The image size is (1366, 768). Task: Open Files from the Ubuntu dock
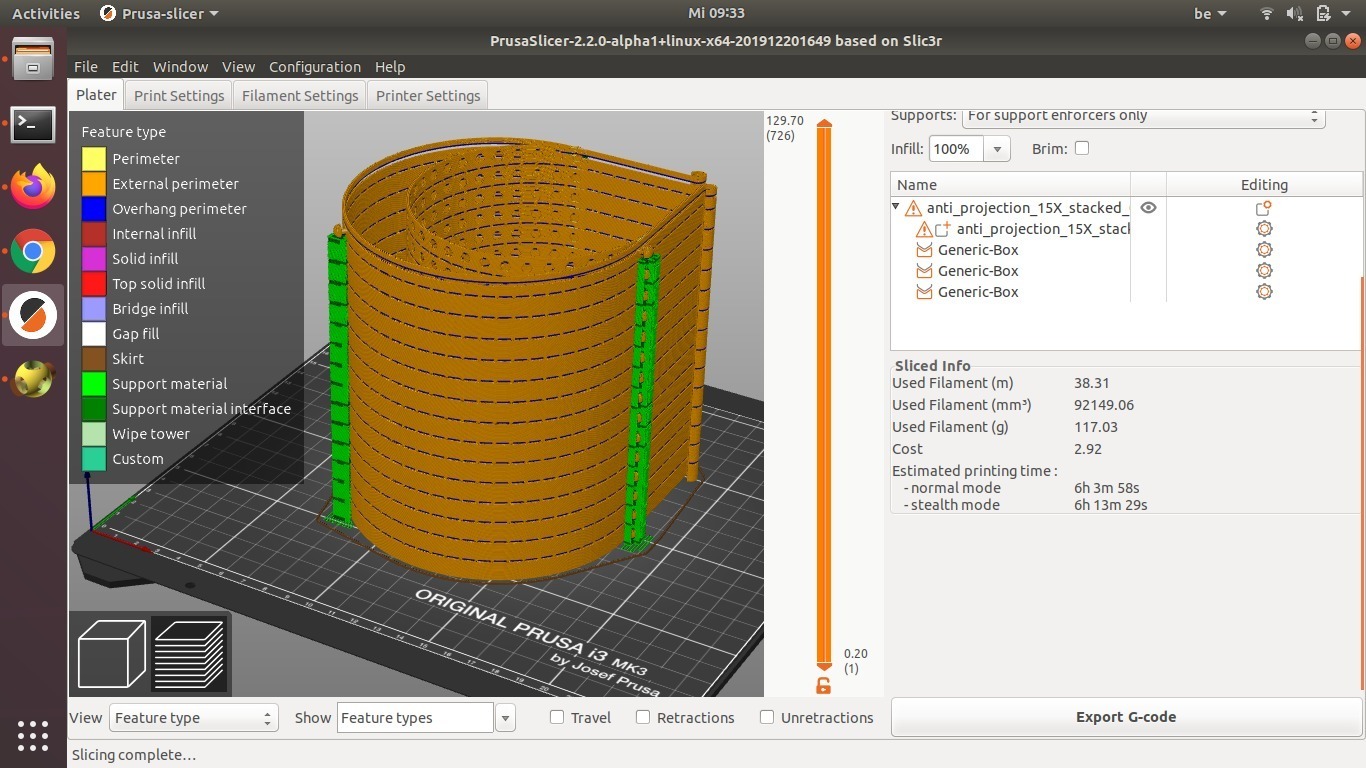coord(33,59)
